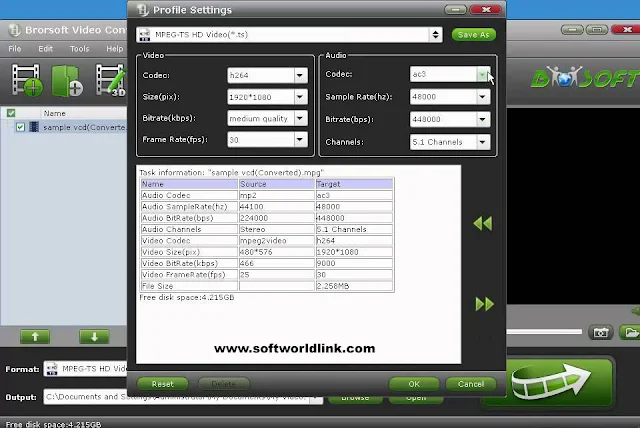640x428 pixels.
Task: Click the 480*576 source video size cell
Action: click(x=276, y=252)
